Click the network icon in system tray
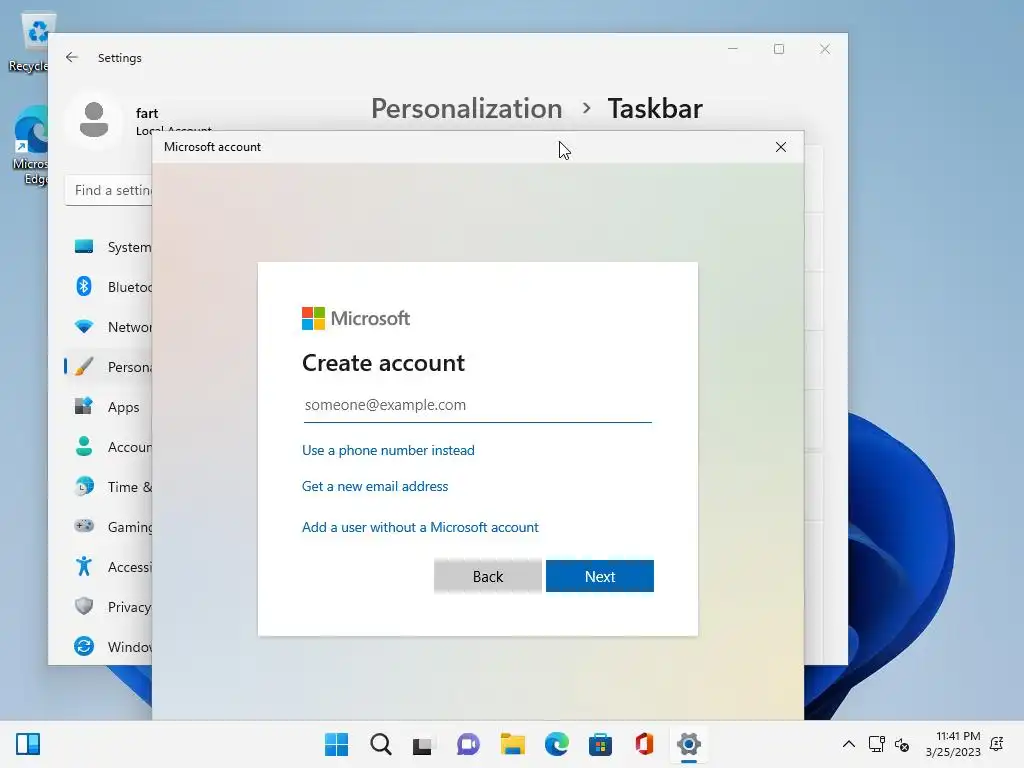 click(x=876, y=744)
